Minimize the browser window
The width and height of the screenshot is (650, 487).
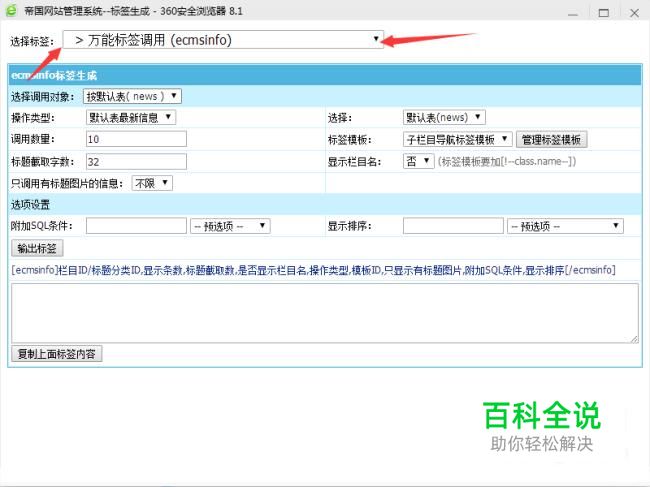point(573,13)
